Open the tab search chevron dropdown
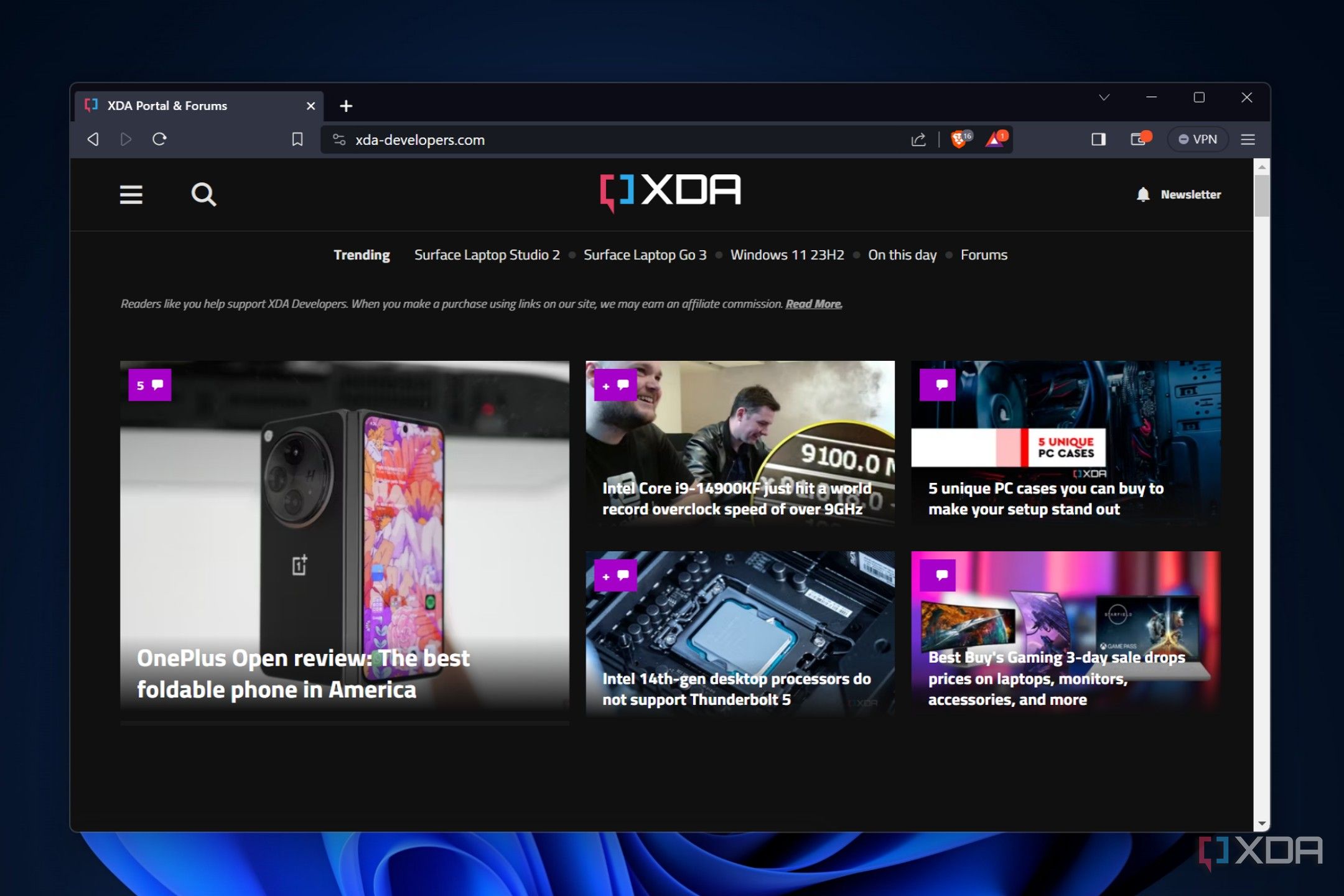 click(x=1105, y=98)
